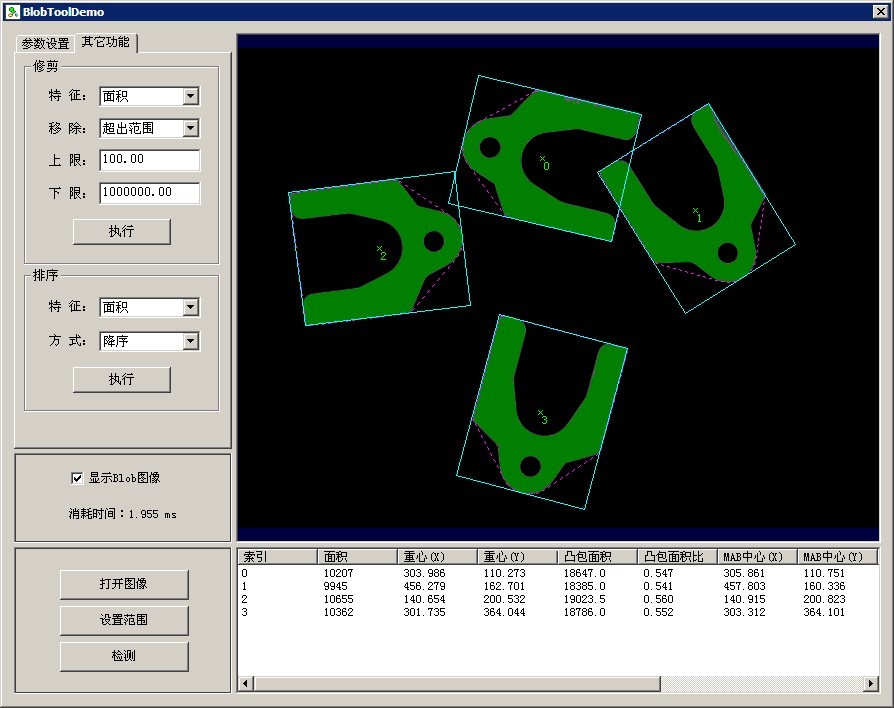Switch to the 参数设置 tab
The width and height of the screenshot is (894, 708).
[46, 43]
